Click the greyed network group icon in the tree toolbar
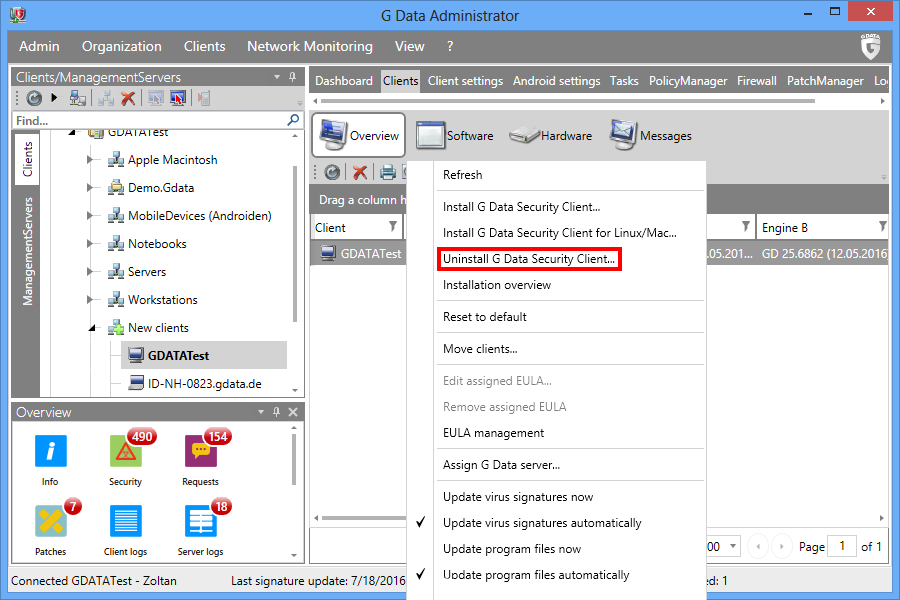900x600 pixels. (105, 98)
